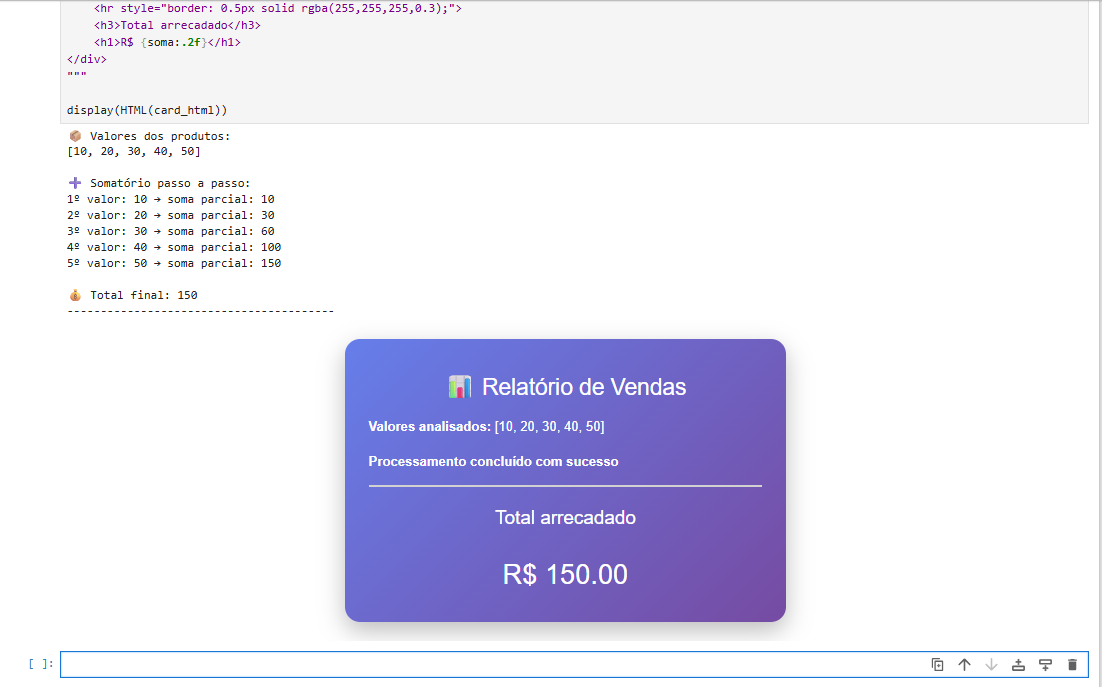The height and width of the screenshot is (687, 1102).
Task: Click the 'Valores analisados' line in card
Action: coord(486,426)
